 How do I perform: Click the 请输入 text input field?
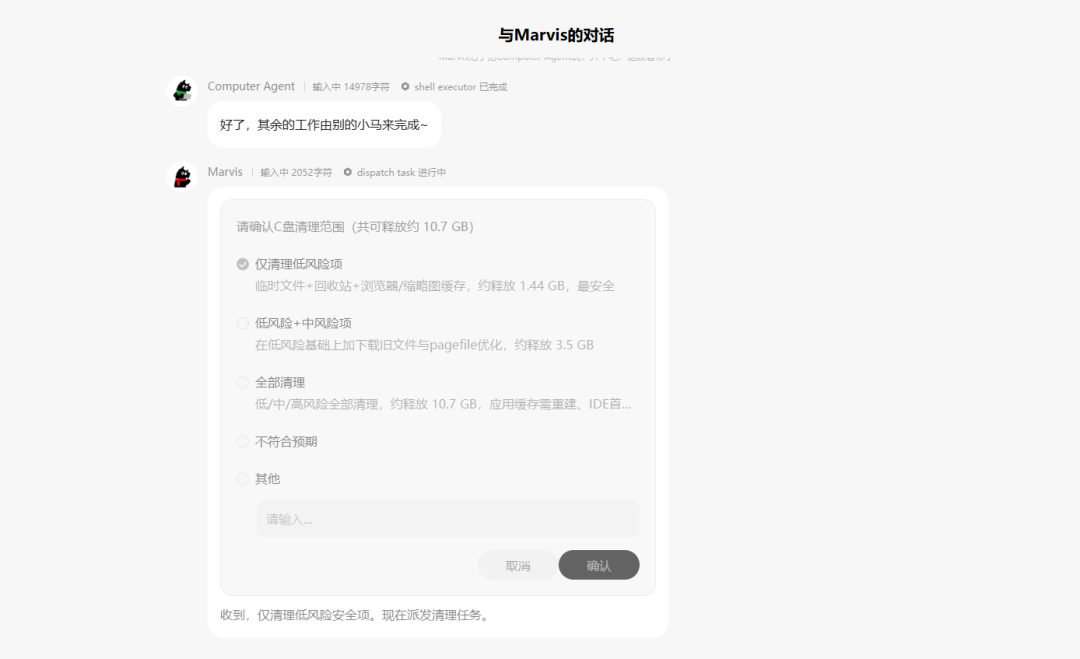click(x=448, y=519)
